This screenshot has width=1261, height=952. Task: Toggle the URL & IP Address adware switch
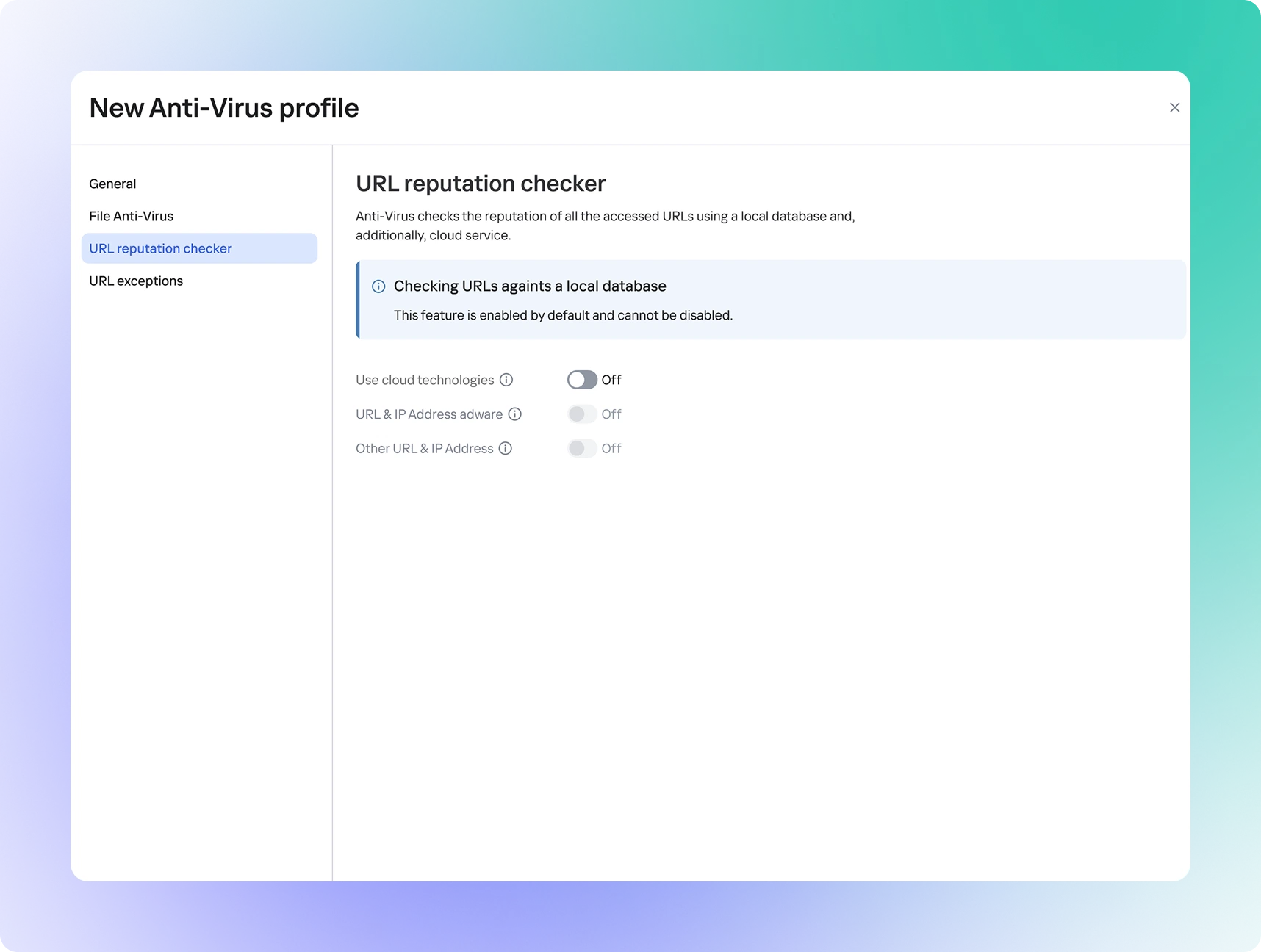(x=582, y=414)
